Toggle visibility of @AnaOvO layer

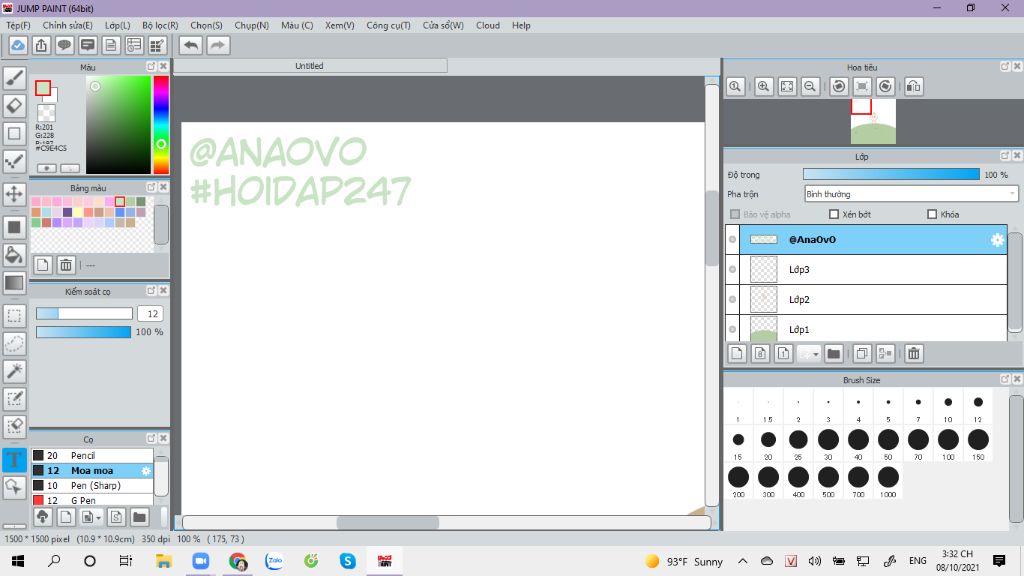pyautogui.click(x=732, y=240)
